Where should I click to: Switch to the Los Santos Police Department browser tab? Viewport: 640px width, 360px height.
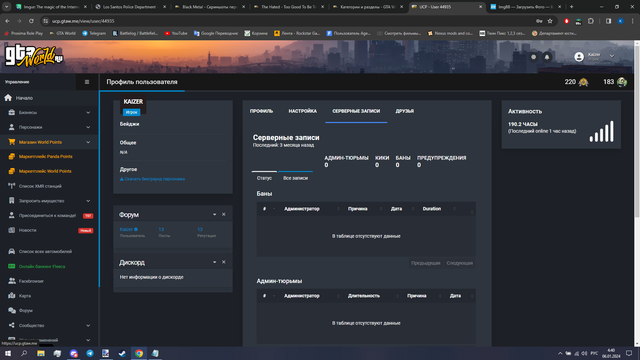point(129,7)
